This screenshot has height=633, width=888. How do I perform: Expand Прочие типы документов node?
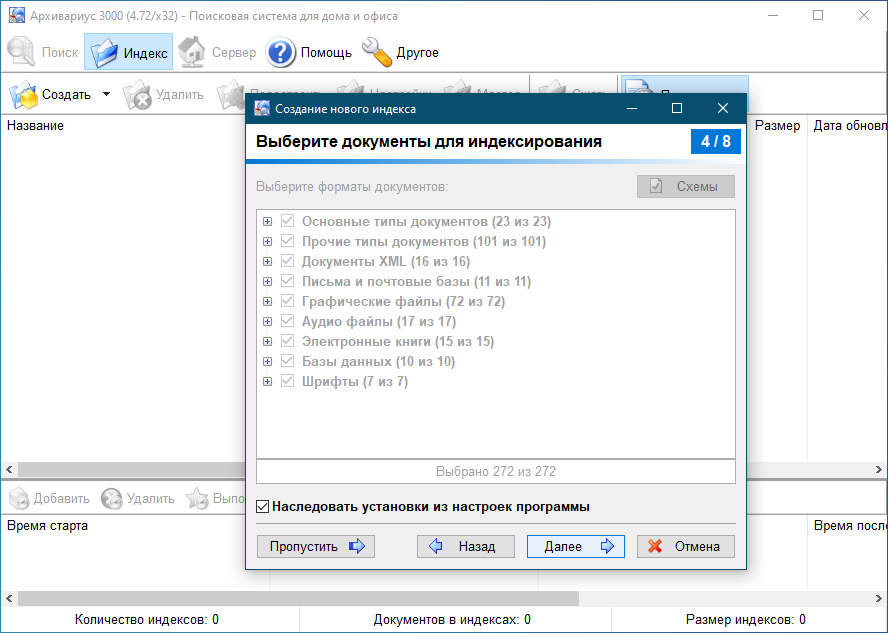(267, 242)
